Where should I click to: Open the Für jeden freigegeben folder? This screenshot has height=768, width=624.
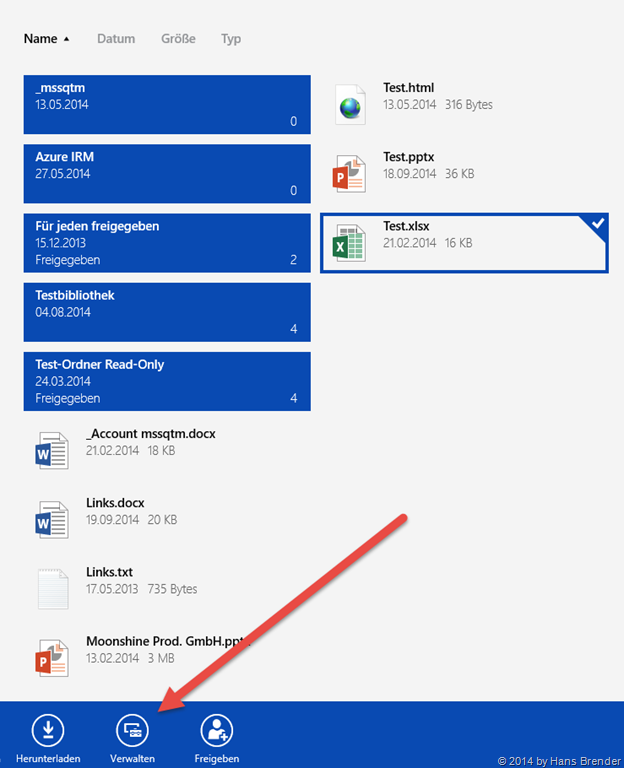(x=166, y=243)
